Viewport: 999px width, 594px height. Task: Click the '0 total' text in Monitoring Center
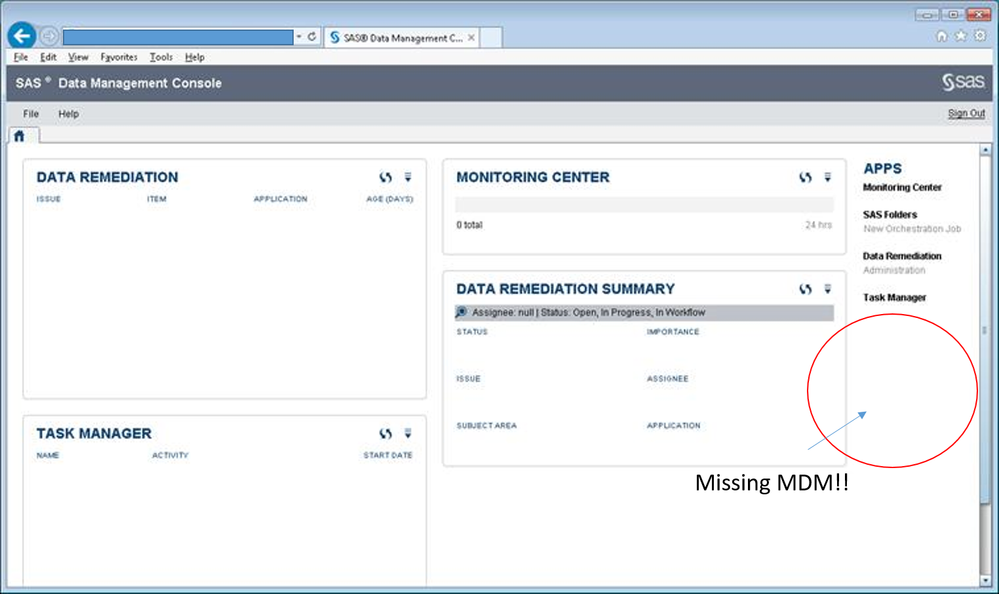click(470, 225)
